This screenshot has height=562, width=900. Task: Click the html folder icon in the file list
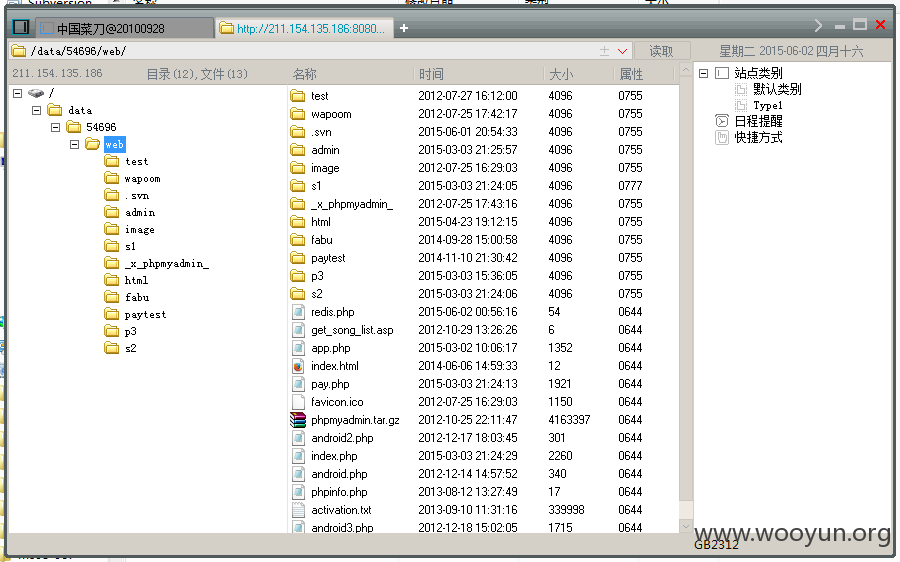click(298, 222)
